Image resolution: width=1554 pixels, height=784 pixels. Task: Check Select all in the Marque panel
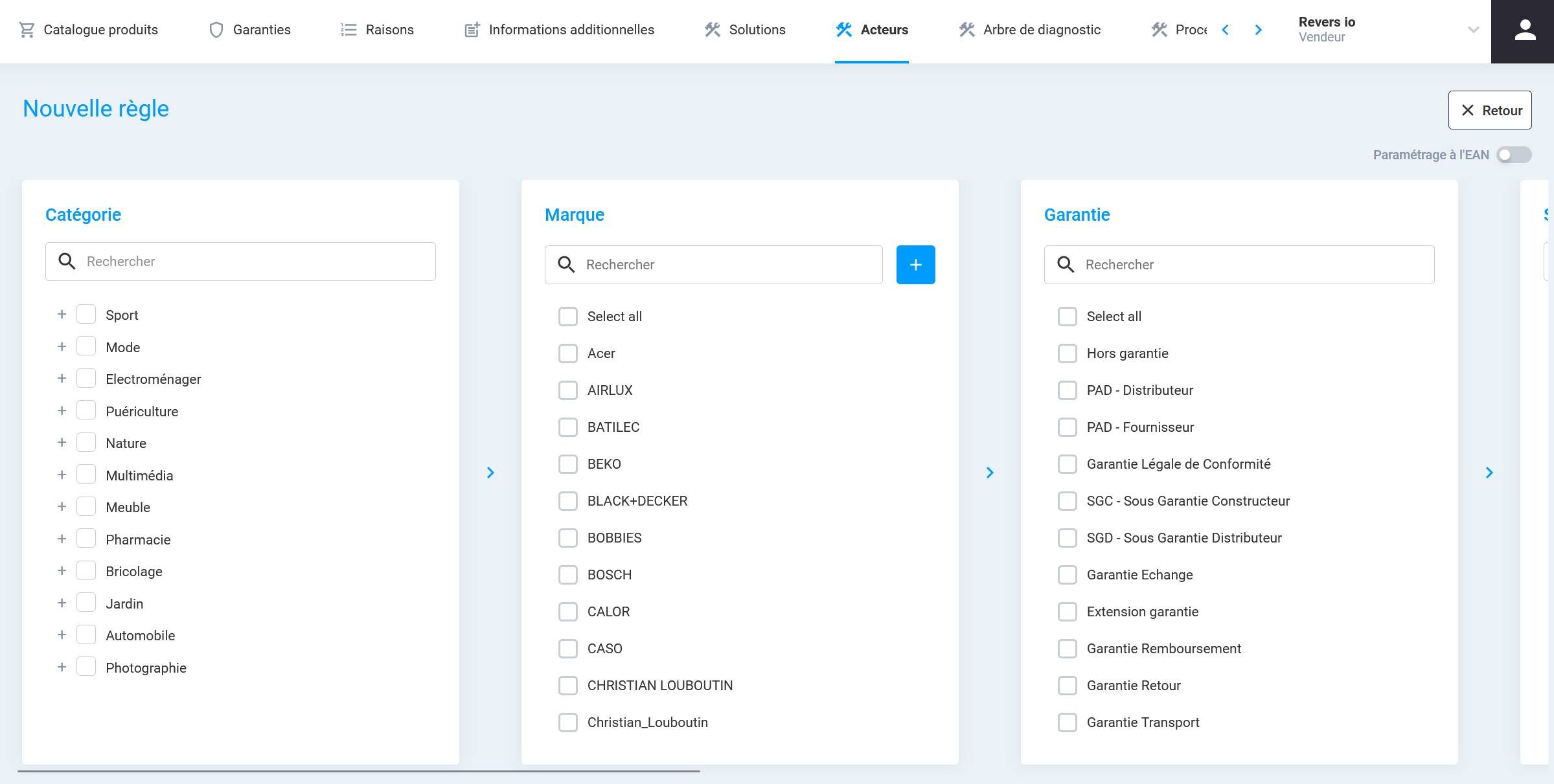(x=568, y=317)
